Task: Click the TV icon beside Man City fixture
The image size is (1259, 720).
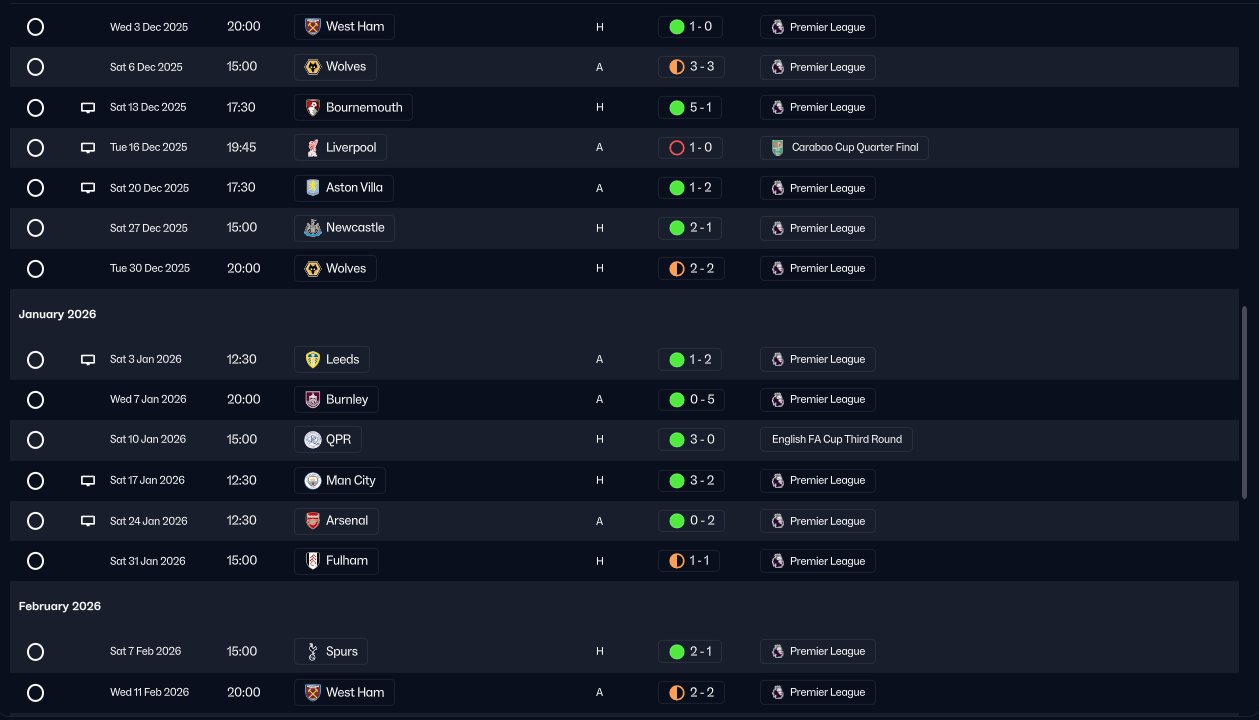Action: click(88, 481)
